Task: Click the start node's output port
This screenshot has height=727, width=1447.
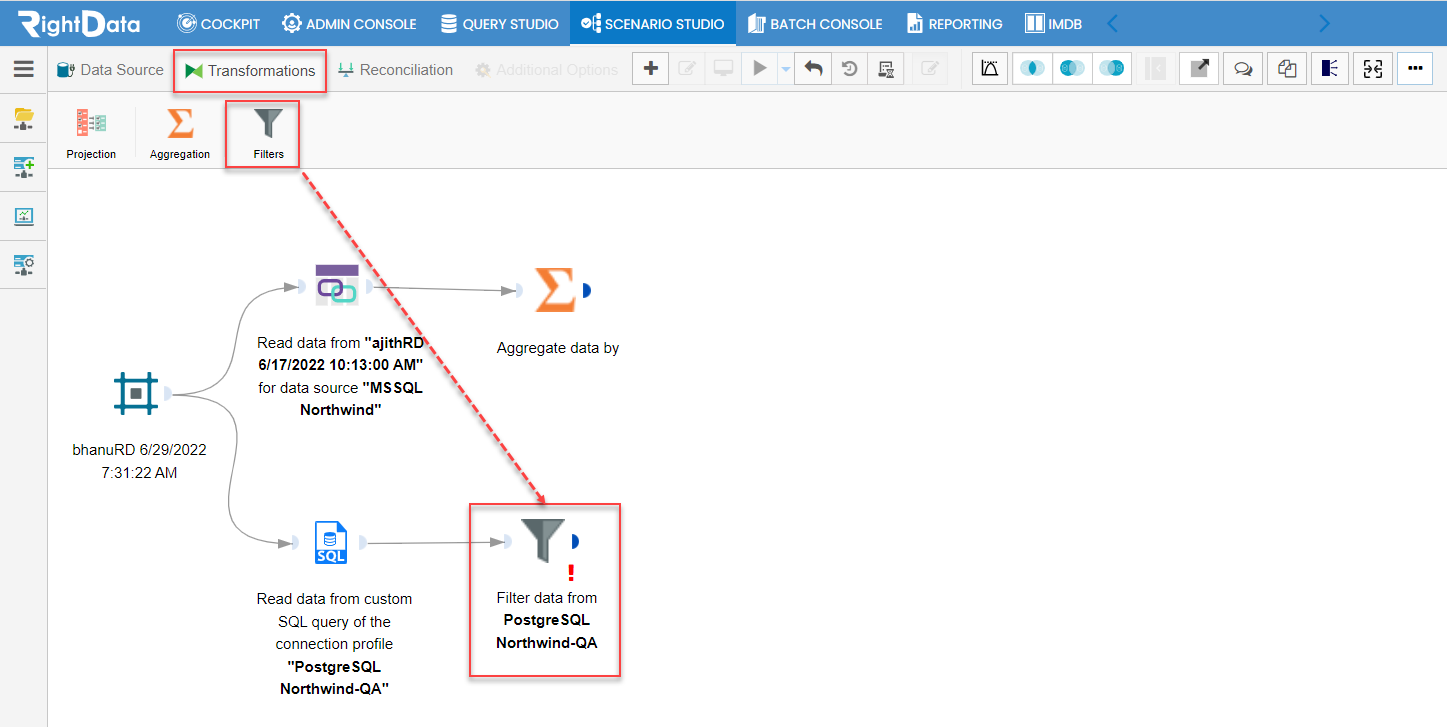Action: click(169, 393)
